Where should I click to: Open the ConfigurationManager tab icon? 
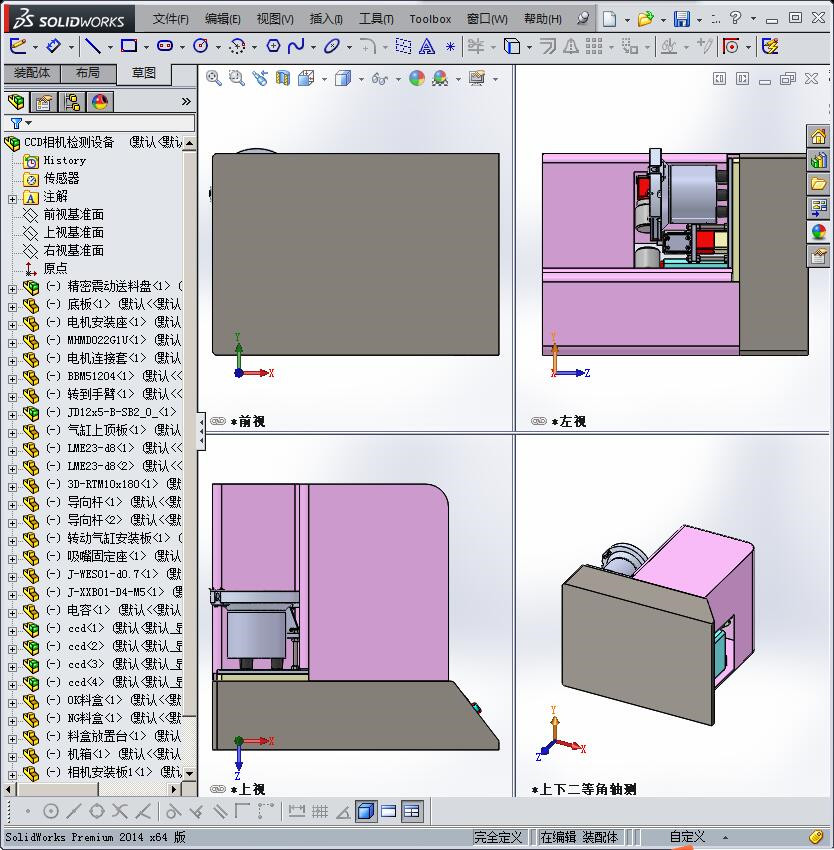[72, 101]
